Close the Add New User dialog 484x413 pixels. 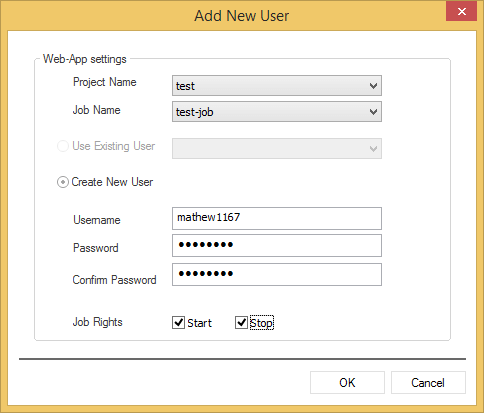[x=461, y=12]
